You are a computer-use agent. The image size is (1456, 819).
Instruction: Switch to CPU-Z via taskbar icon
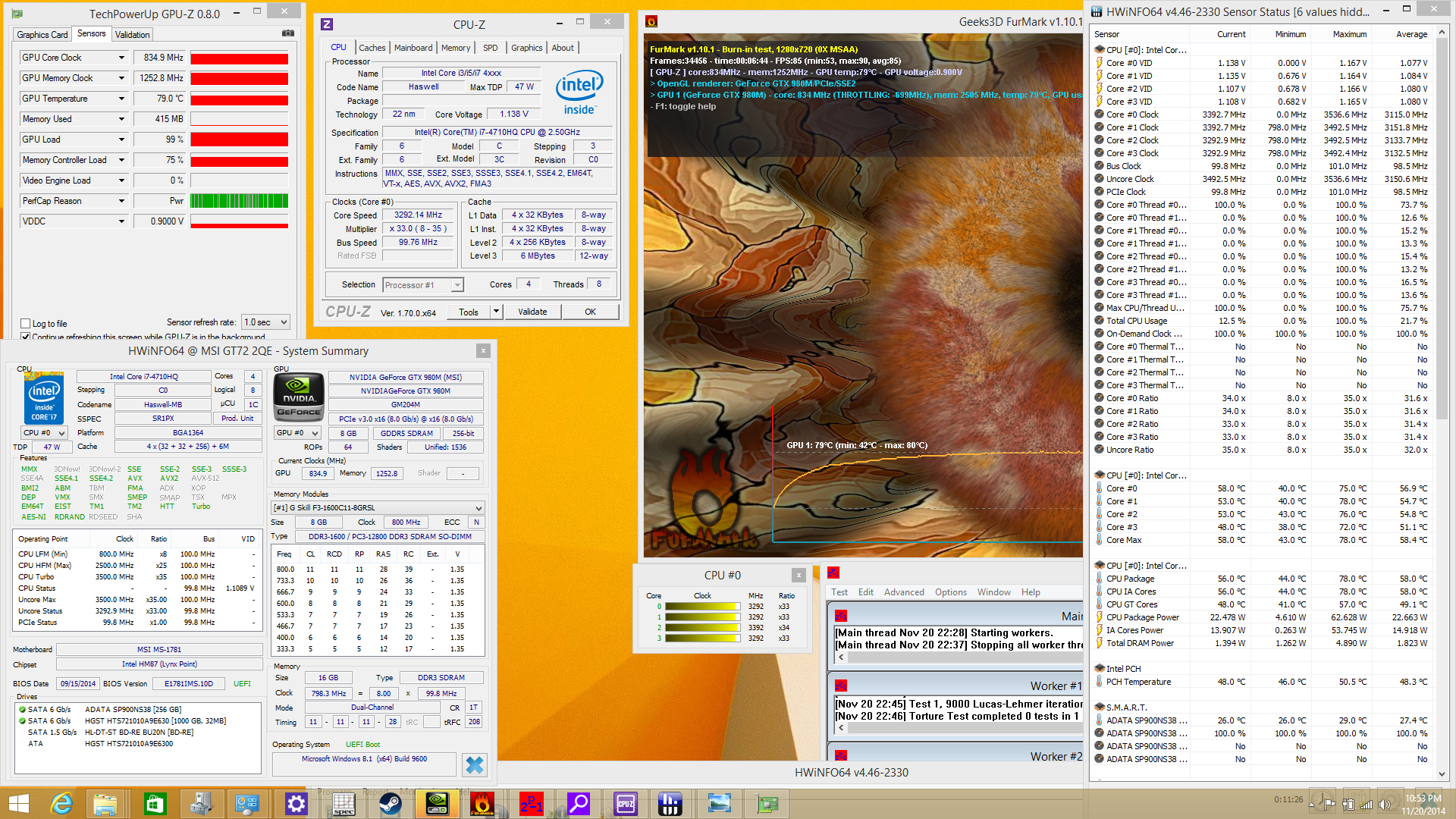(626, 804)
